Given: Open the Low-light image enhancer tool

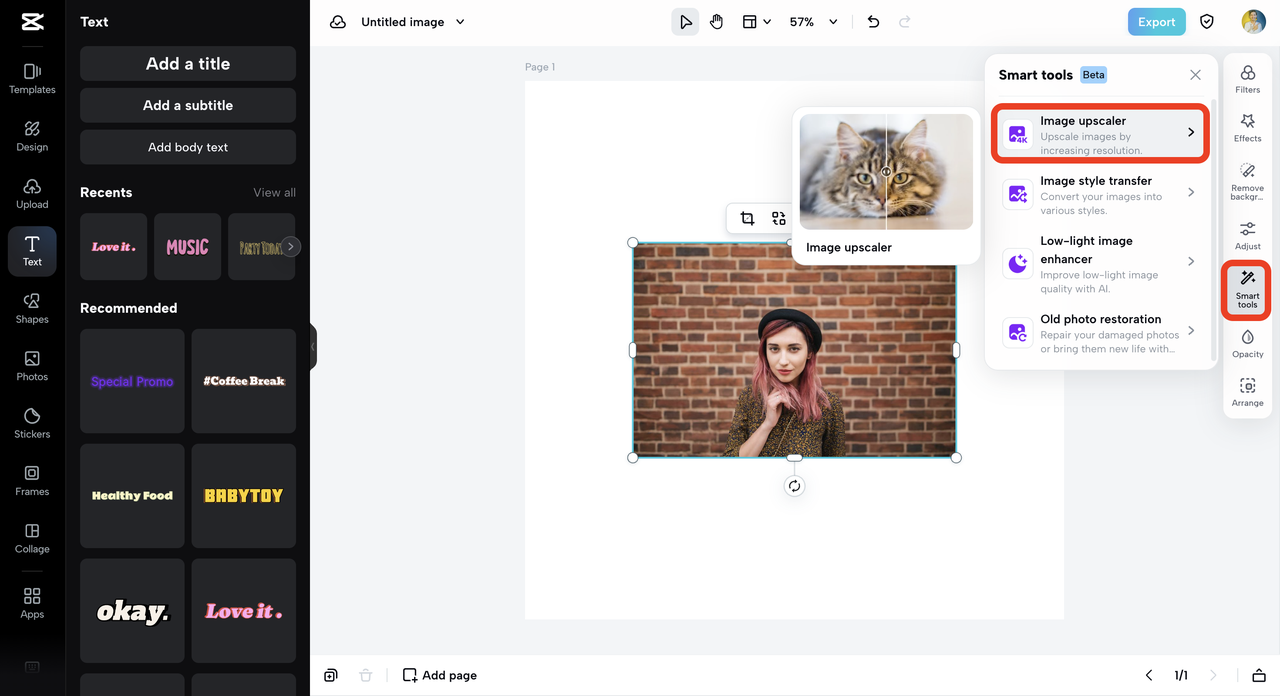Looking at the screenshot, I should [x=1100, y=262].
